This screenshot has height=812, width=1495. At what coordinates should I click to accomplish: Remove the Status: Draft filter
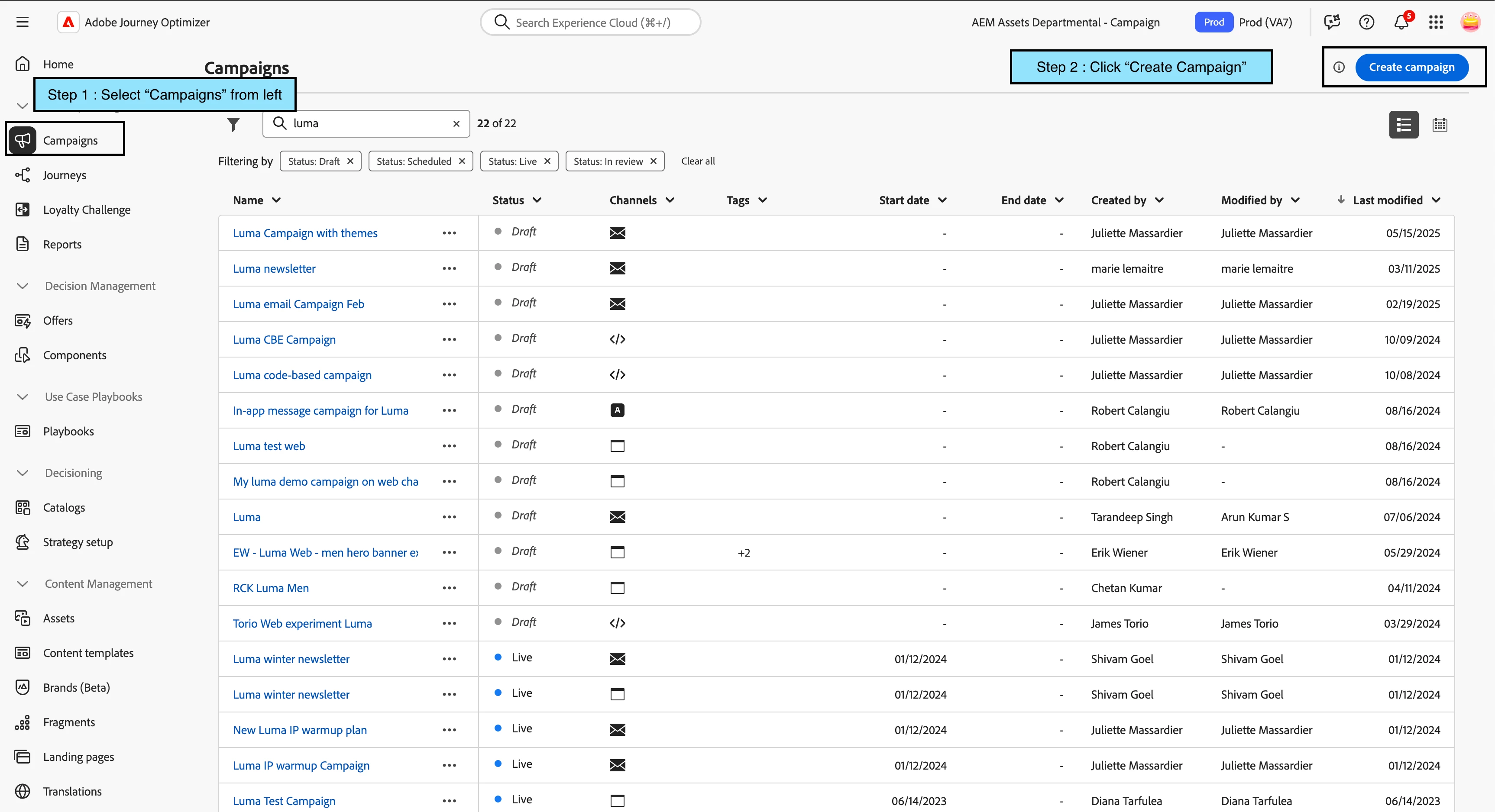coord(350,161)
